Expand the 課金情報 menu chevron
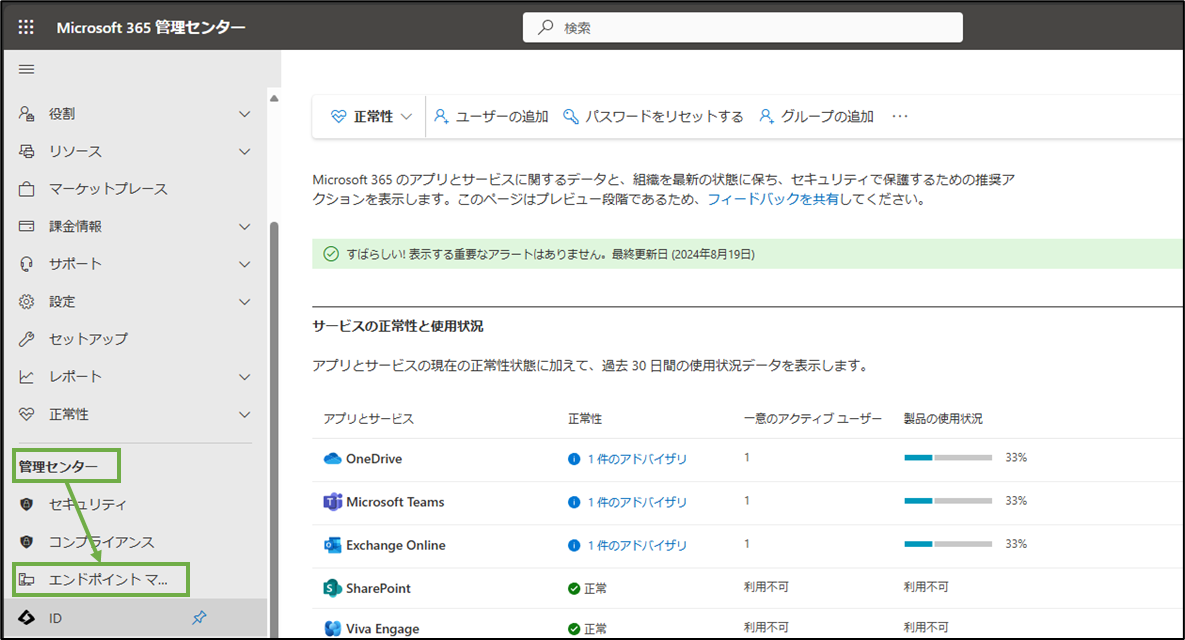The width and height of the screenshot is (1185, 640). (x=244, y=227)
